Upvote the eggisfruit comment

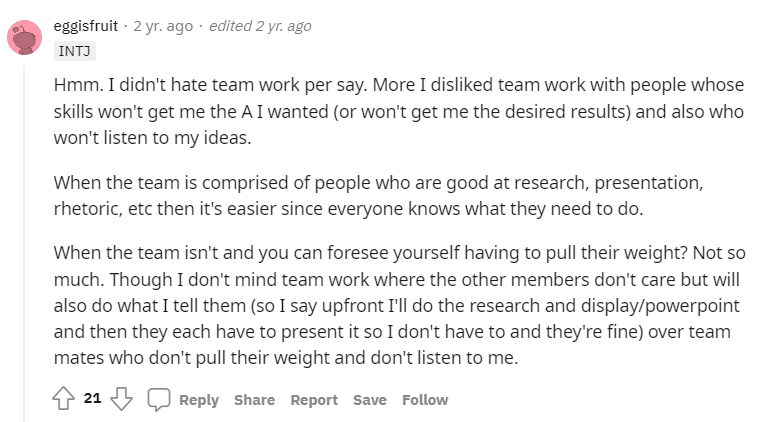click(64, 399)
